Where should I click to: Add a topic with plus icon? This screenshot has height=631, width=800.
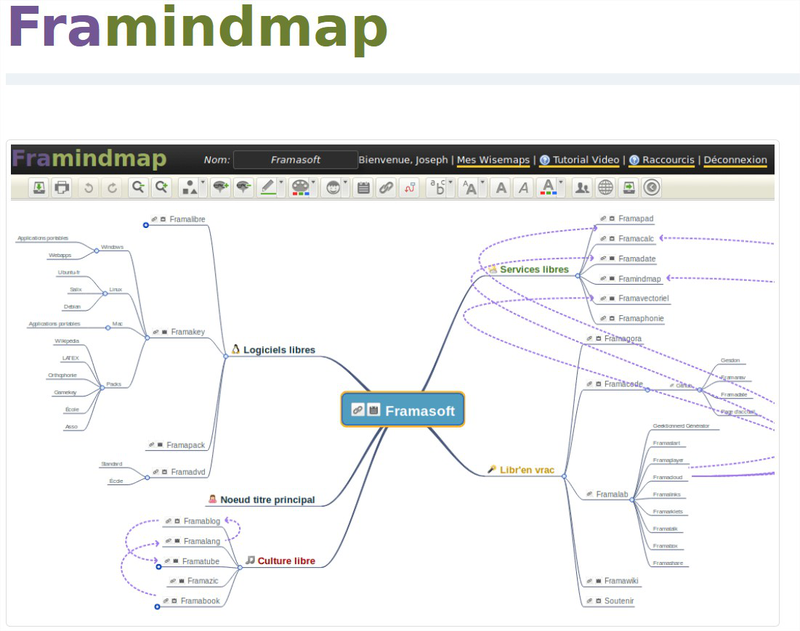219,187
